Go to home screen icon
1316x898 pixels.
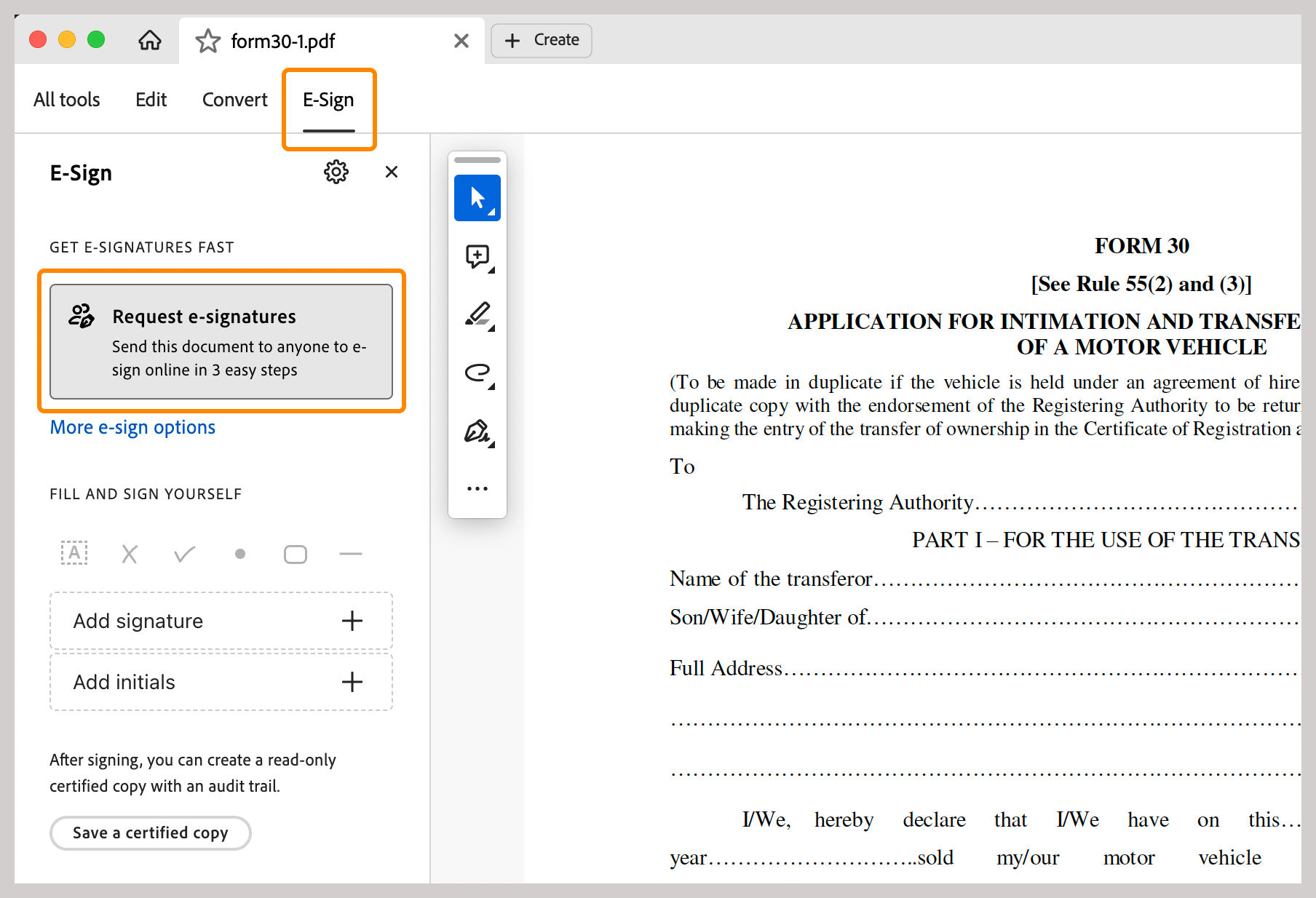[150, 40]
